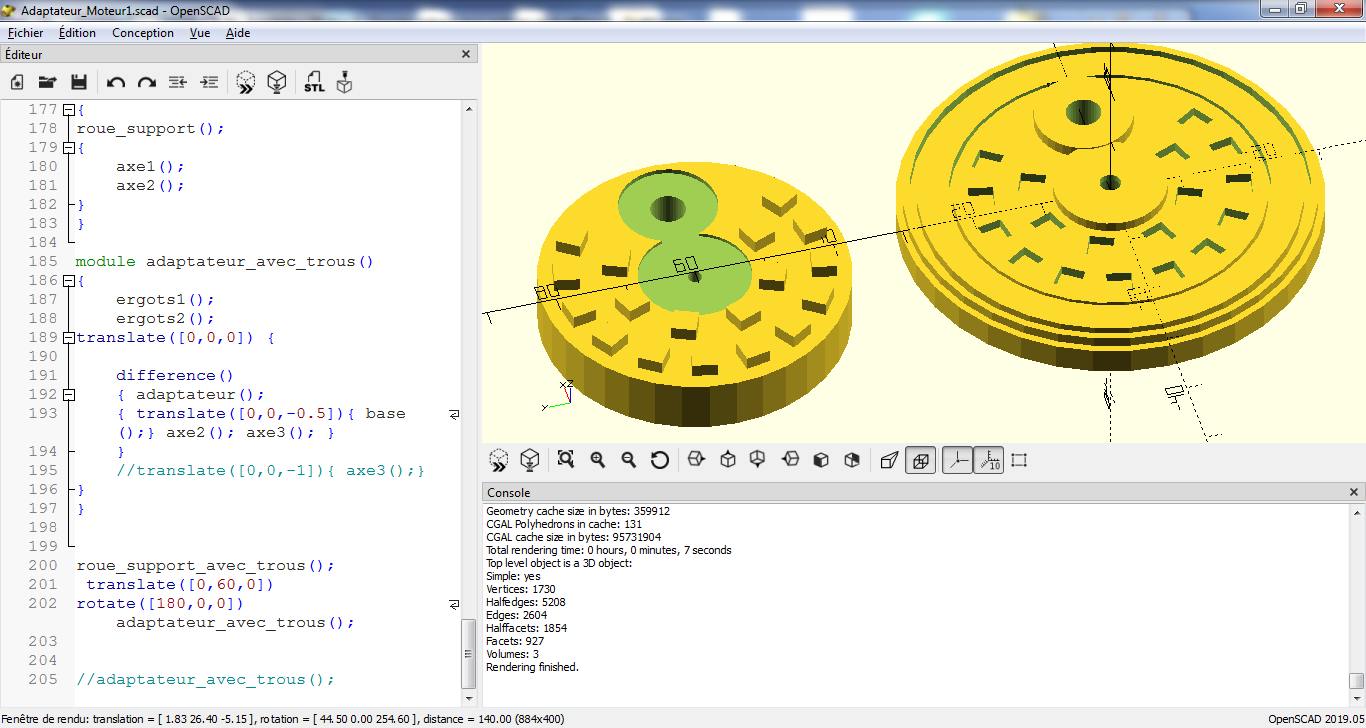1366x728 pixels.
Task: Reset the 3D view rotation
Action: 659,460
